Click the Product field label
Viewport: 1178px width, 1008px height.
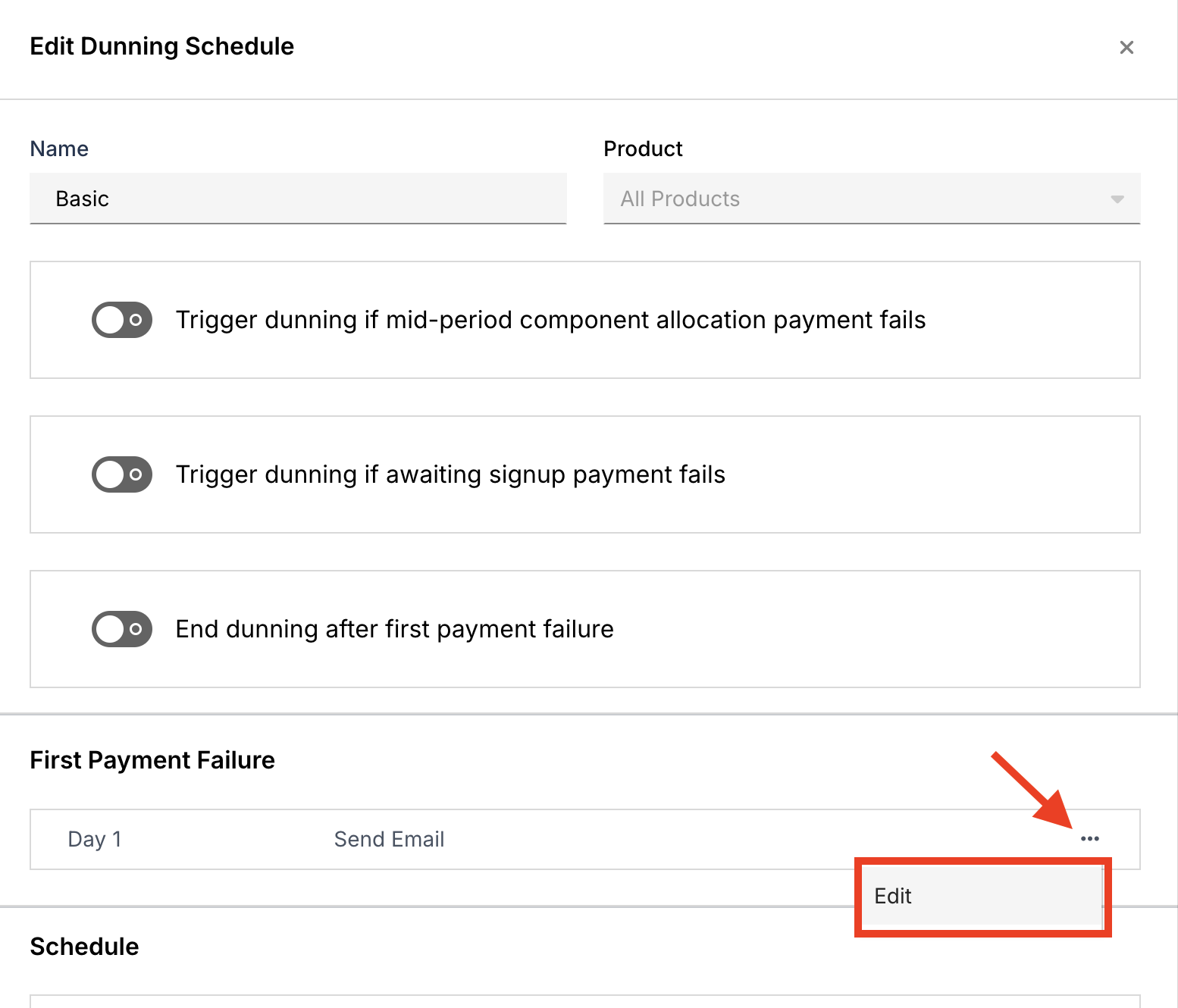tap(643, 149)
